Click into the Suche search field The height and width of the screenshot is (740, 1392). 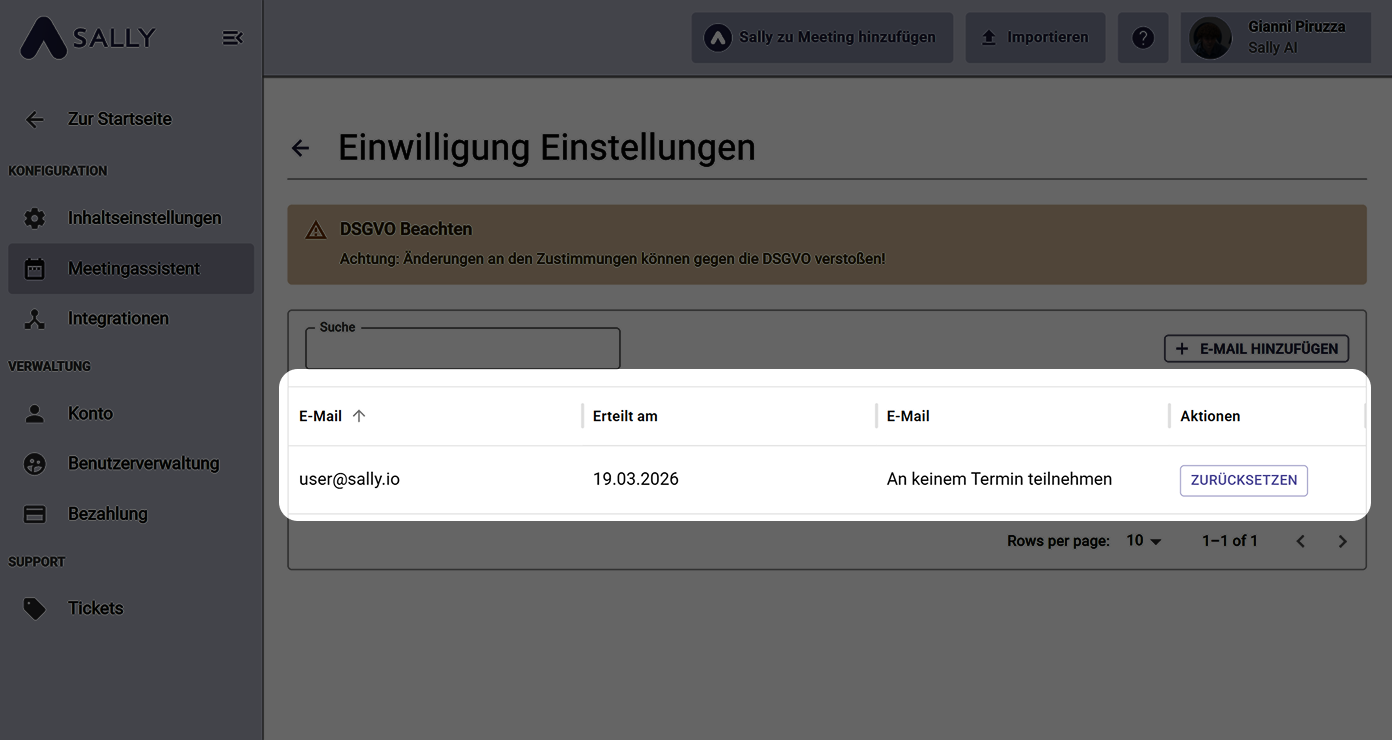tap(462, 350)
